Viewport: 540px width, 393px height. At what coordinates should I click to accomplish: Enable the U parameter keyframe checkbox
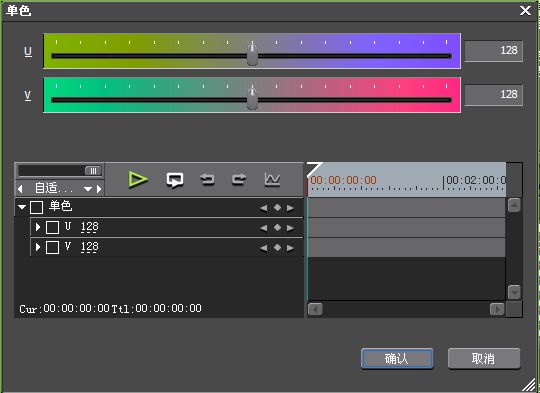coord(52,227)
